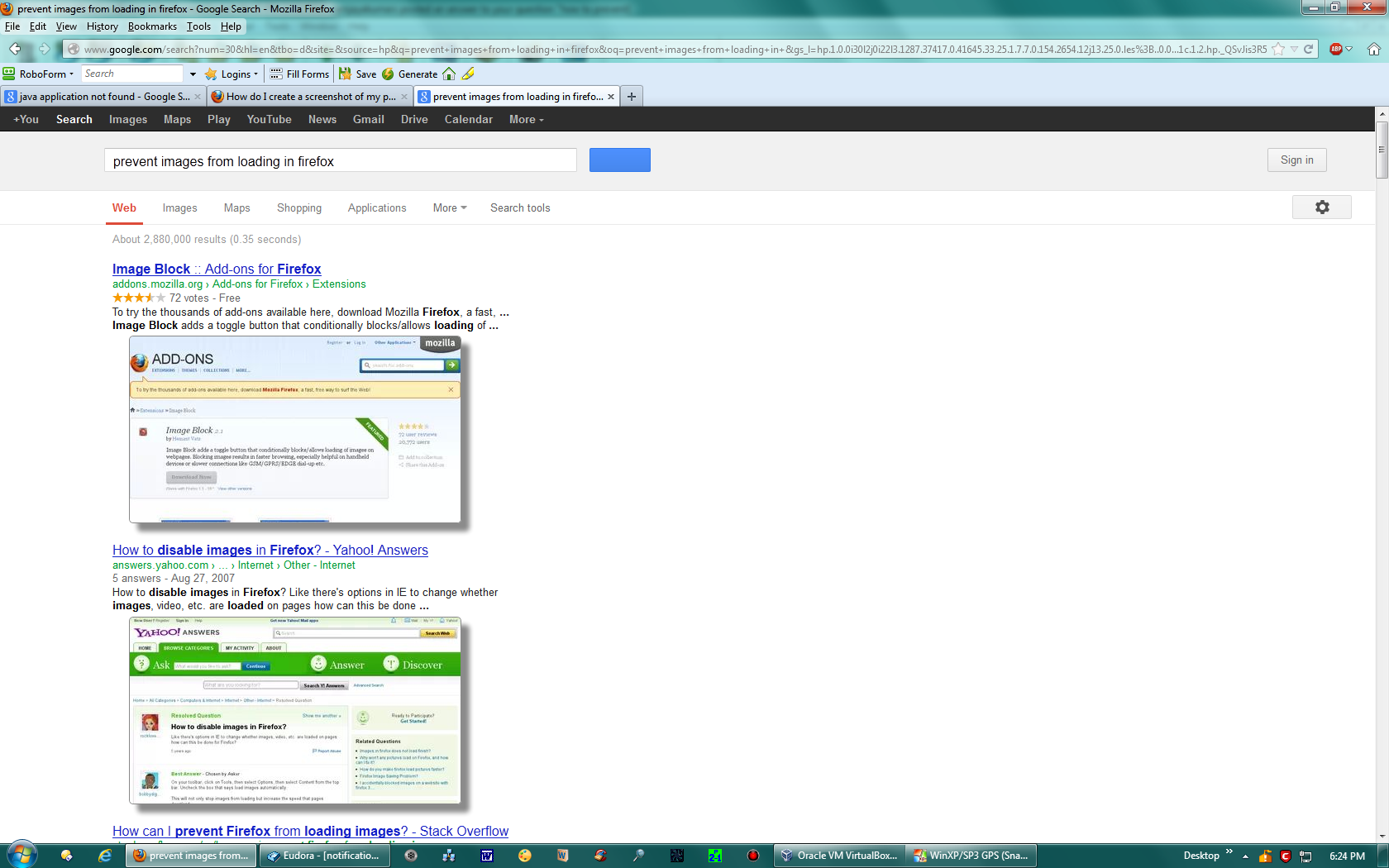Open a new tab with plus button
Image resolution: width=1389 pixels, height=868 pixels.
click(x=632, y=97)
